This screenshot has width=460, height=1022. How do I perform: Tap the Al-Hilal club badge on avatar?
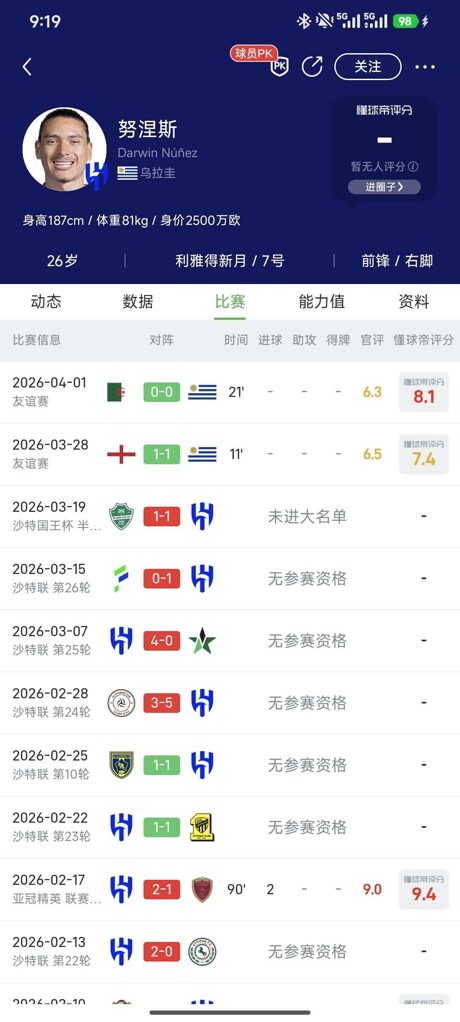coord(96,177)
